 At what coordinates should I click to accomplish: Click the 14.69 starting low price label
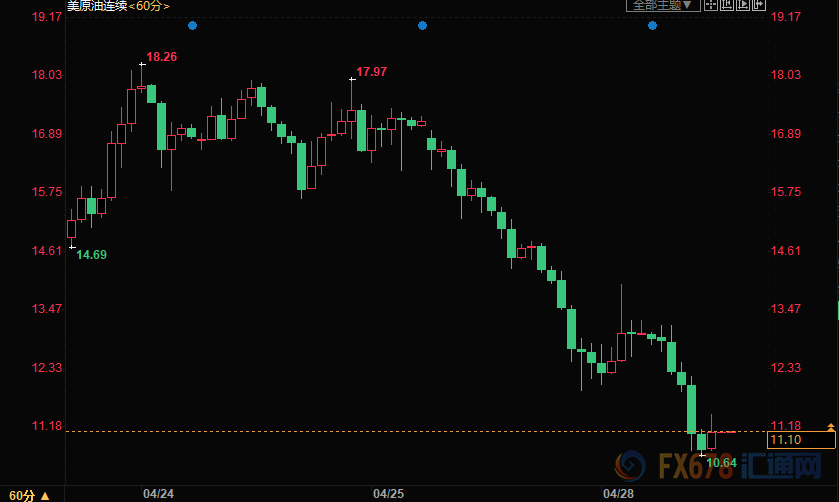point(91,255)
